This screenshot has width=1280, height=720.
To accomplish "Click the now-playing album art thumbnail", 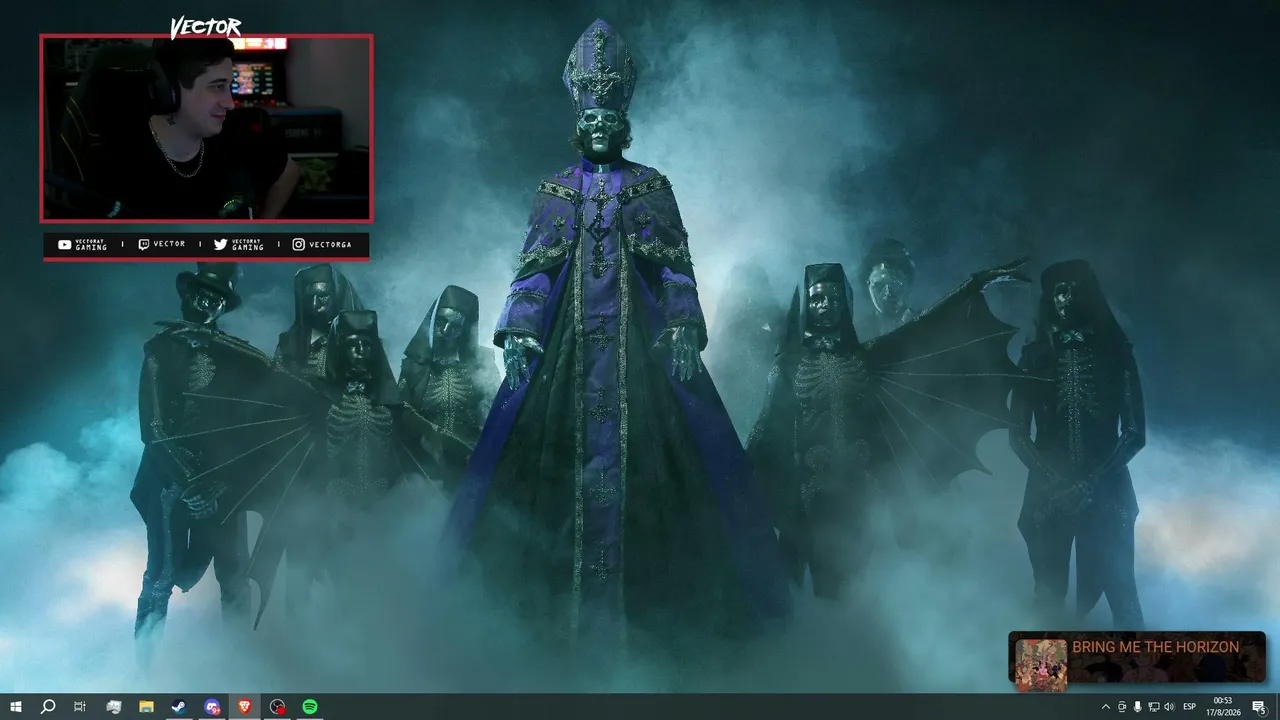I will pos(1041,664).
